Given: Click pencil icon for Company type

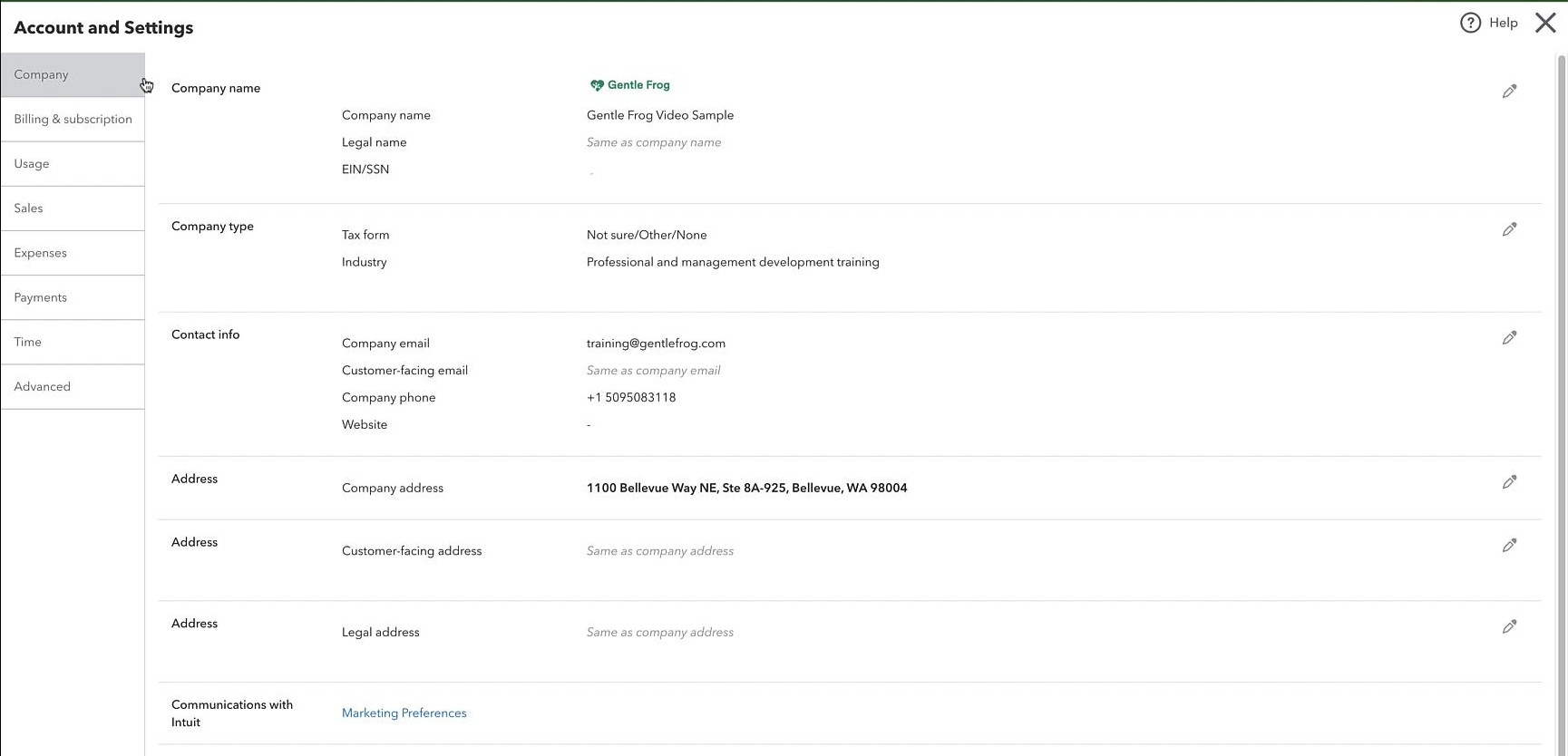Looking at the screenshot, I should (x=1509, y=230).
